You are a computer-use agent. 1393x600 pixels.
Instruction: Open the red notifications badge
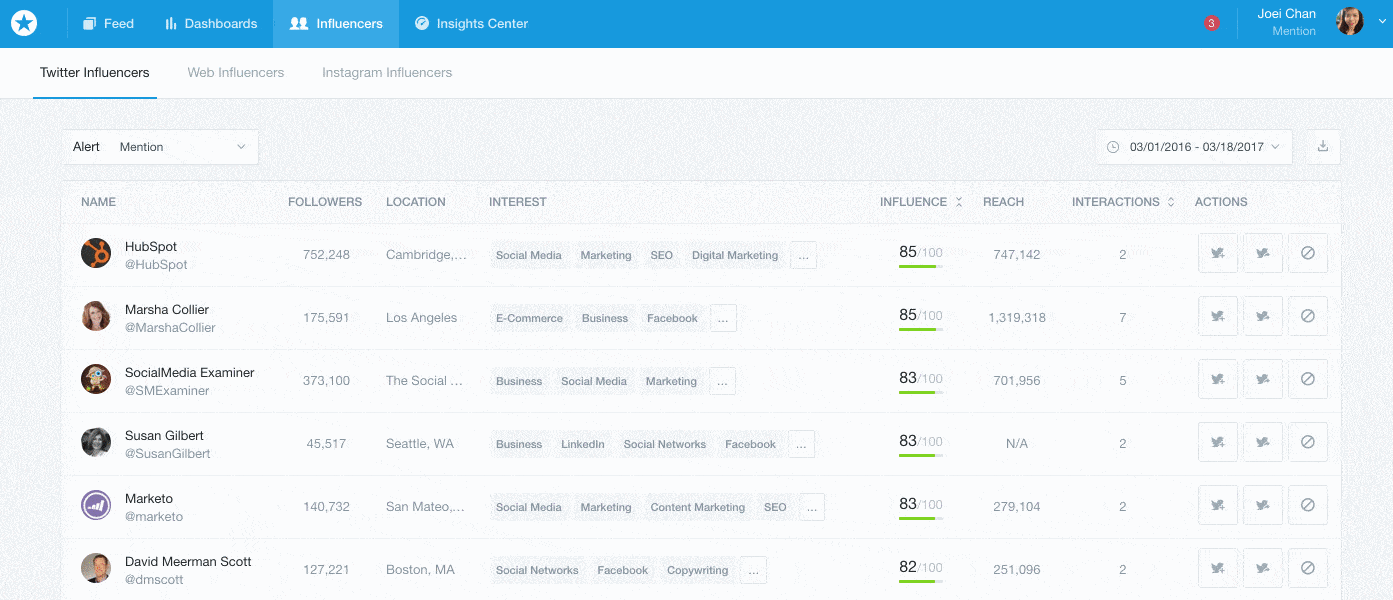click(x=1211, y=21)
